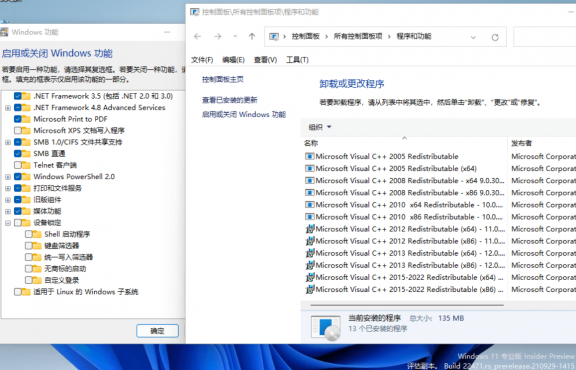Open the recent locations chevron next to the forward arrow
Viewport: 576px width, 370px height.
click(235, 36)
